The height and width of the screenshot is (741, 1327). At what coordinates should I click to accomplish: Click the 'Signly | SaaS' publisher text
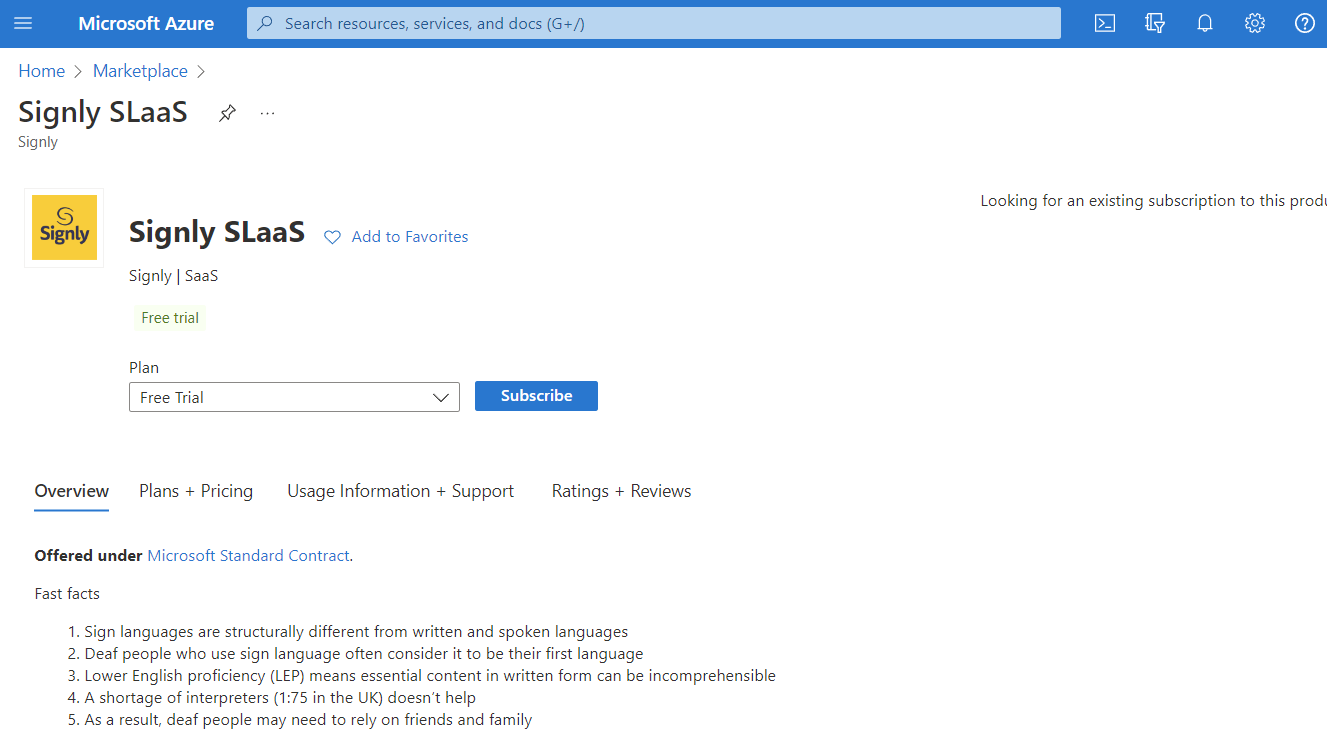pos(174,276)
